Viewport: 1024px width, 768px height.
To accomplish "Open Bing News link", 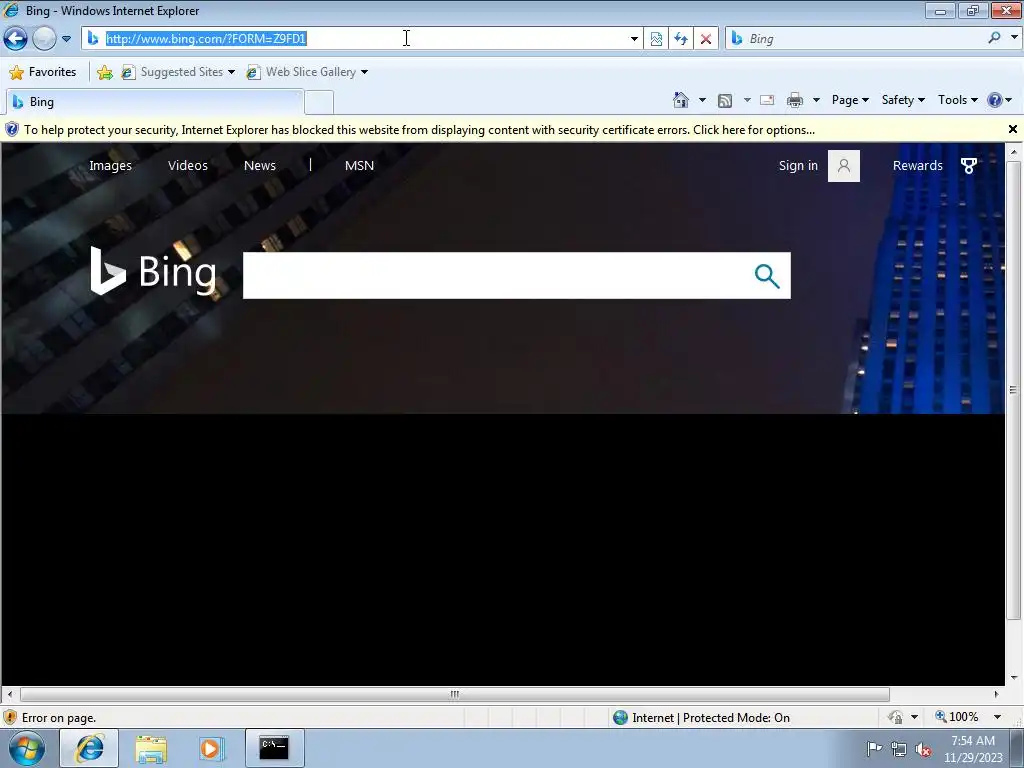I will (260, 165).
